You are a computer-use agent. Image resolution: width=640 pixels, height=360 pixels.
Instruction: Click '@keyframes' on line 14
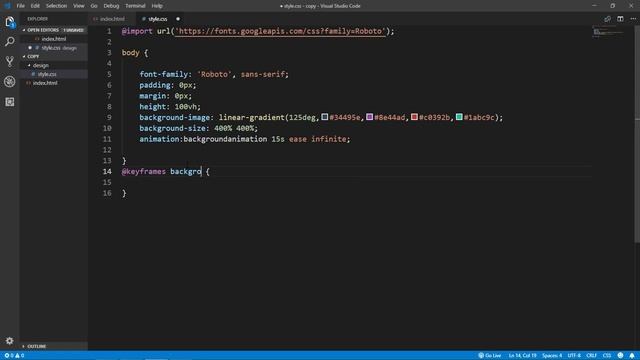pos(144,171)
